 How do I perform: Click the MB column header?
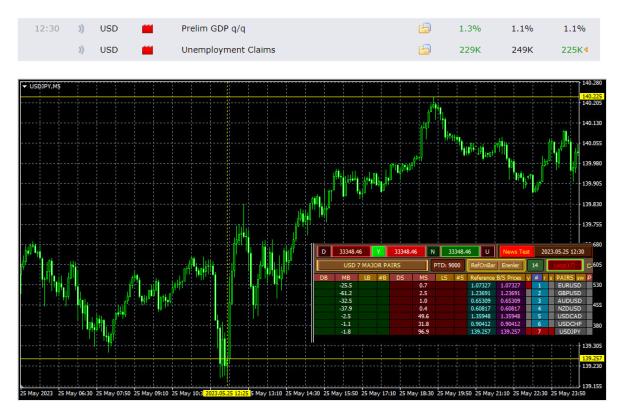(x=346, y=277)
